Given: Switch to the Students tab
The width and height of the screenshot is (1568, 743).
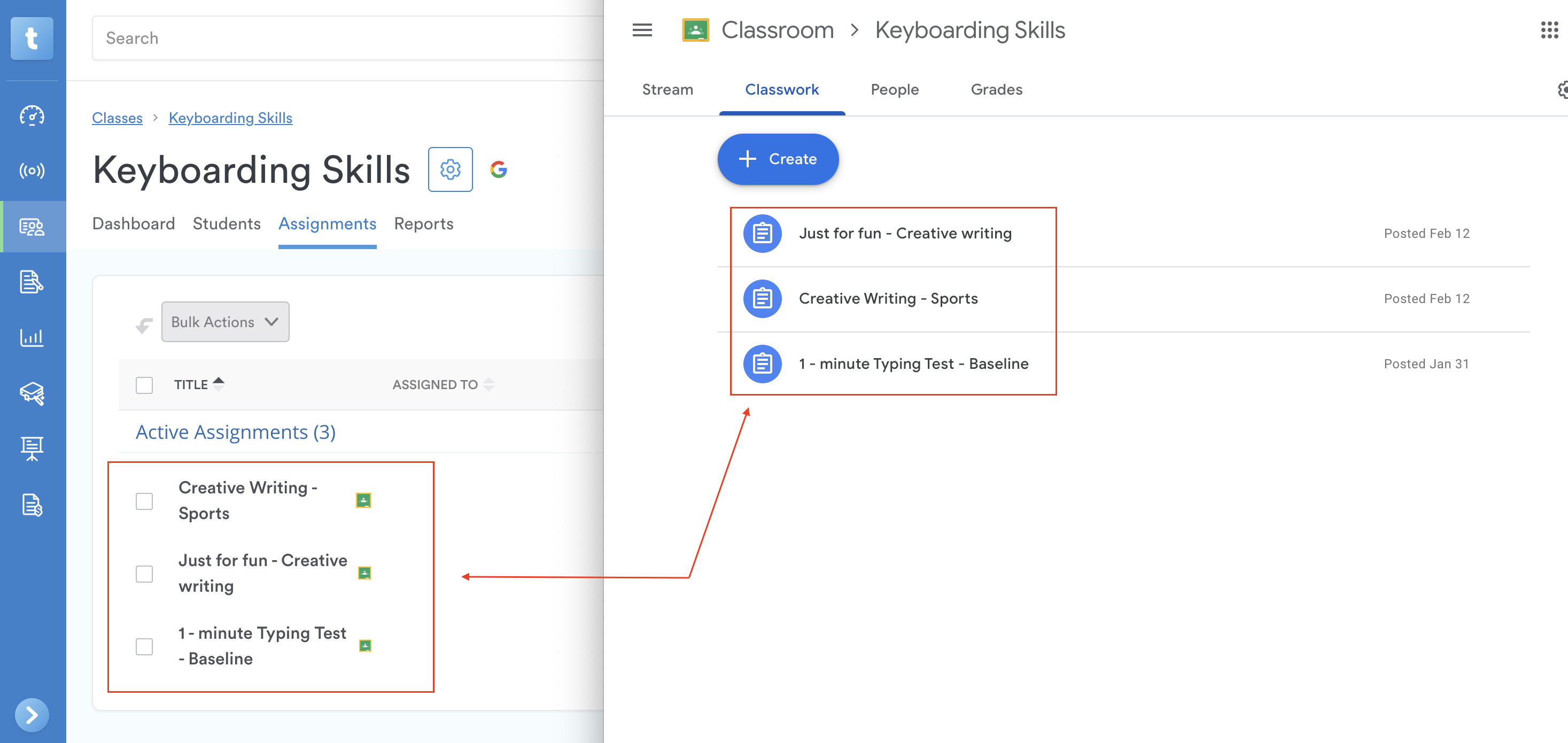Looking at the screenshot, I should coord(227,223).
